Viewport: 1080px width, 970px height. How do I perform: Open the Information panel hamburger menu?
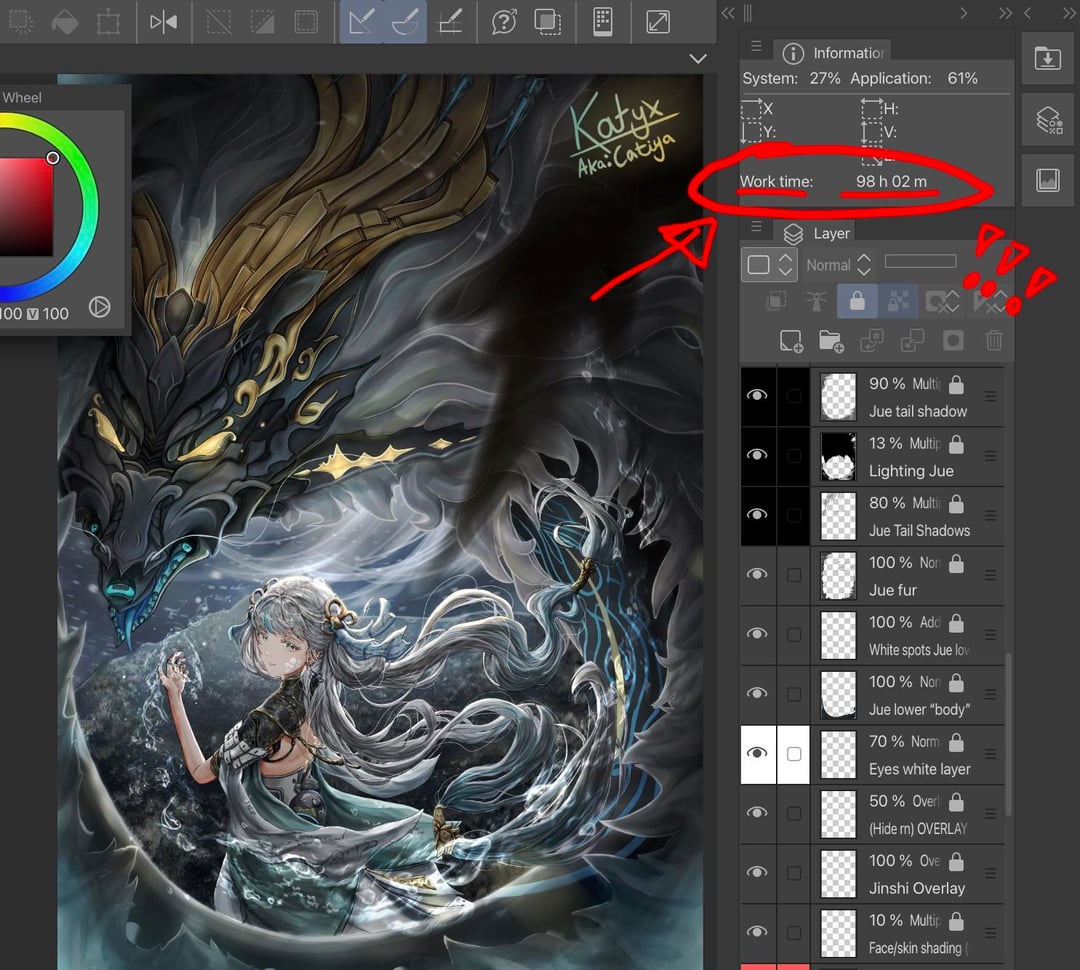(756, 47)
